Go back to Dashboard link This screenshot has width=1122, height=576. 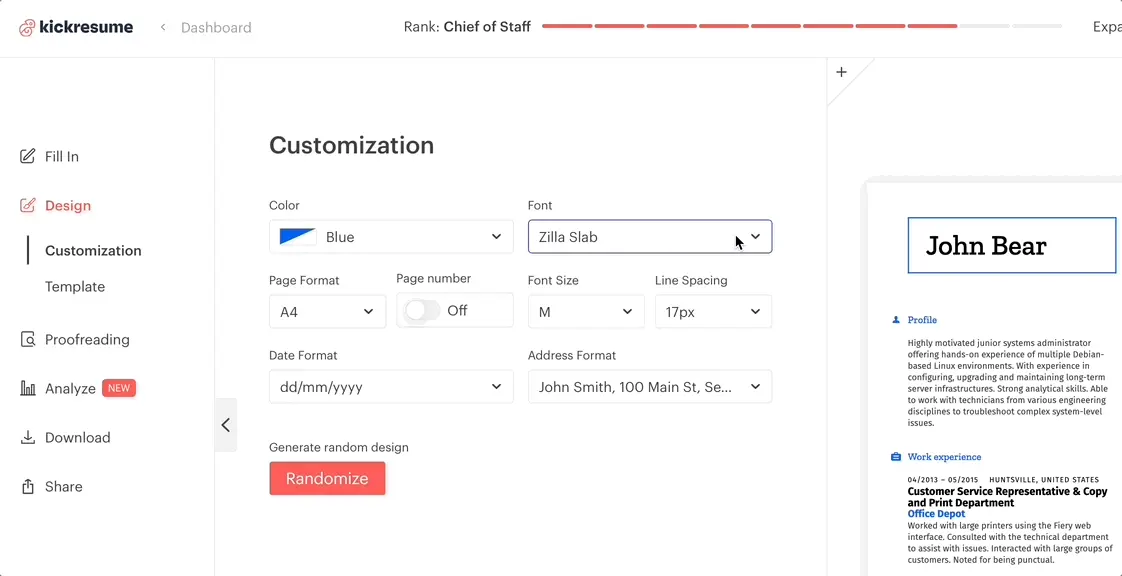(x=215, y=28)
